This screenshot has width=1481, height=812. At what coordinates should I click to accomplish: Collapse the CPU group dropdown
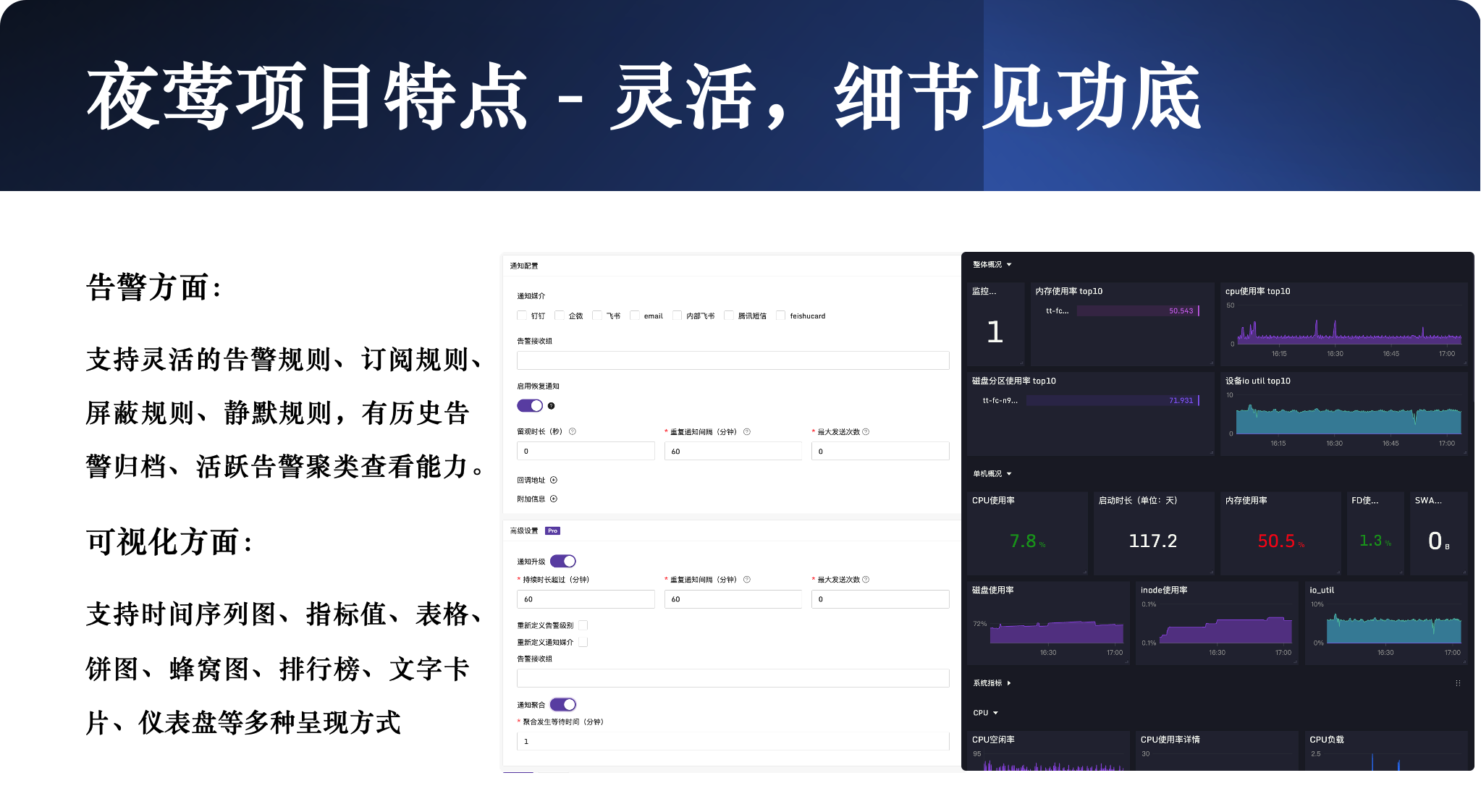coord(996,713)
